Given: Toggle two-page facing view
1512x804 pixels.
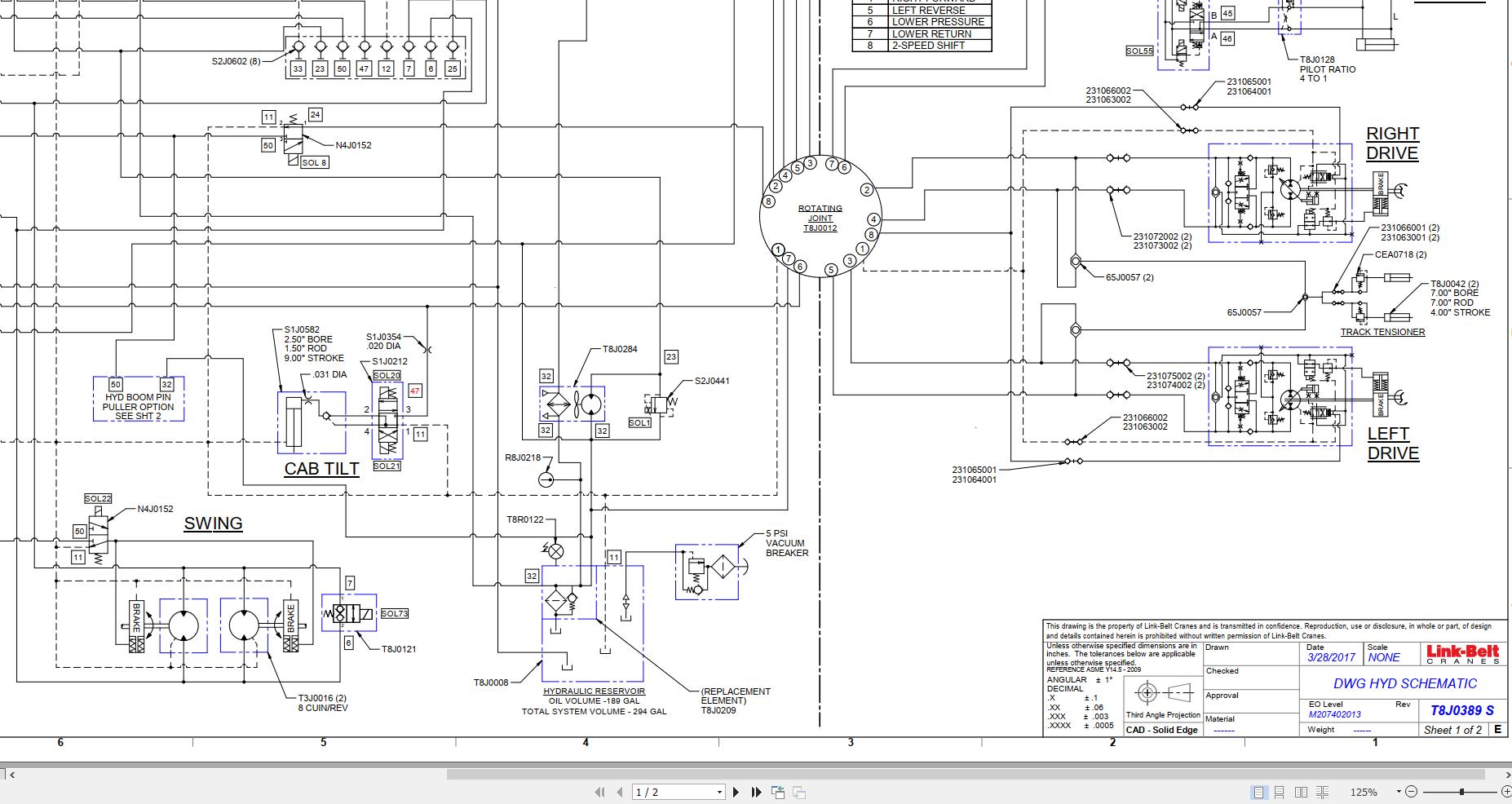Looking at the screenshot, I should [x=1301, y=792].
